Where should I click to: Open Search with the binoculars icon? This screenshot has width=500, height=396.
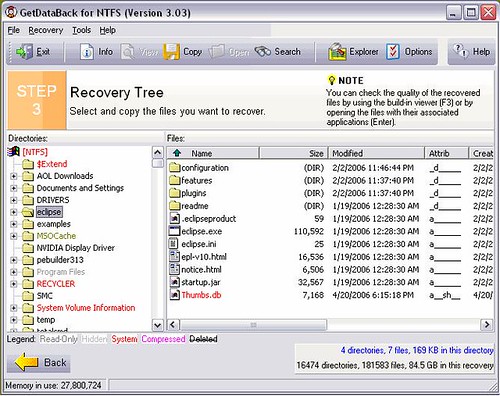[263, 52]
